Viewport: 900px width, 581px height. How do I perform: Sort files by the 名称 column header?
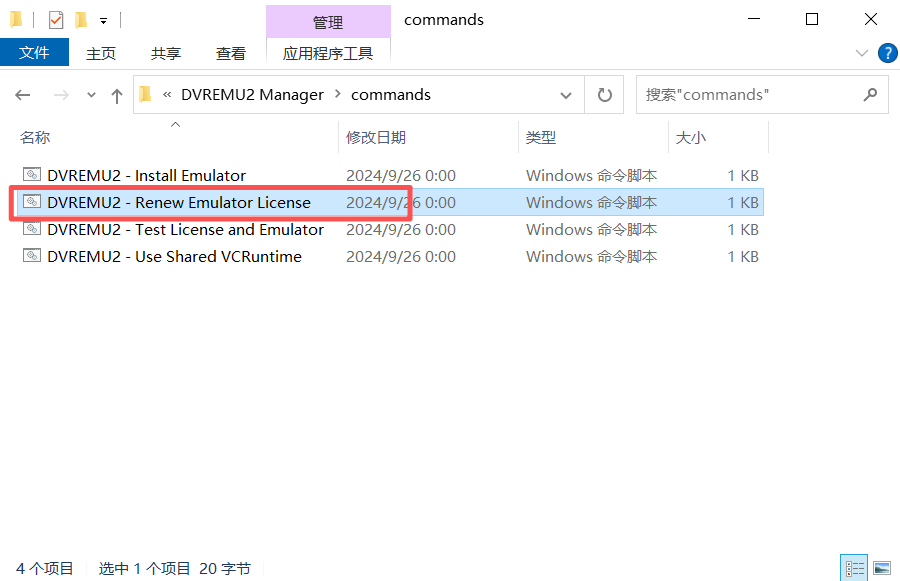[35, 137]
